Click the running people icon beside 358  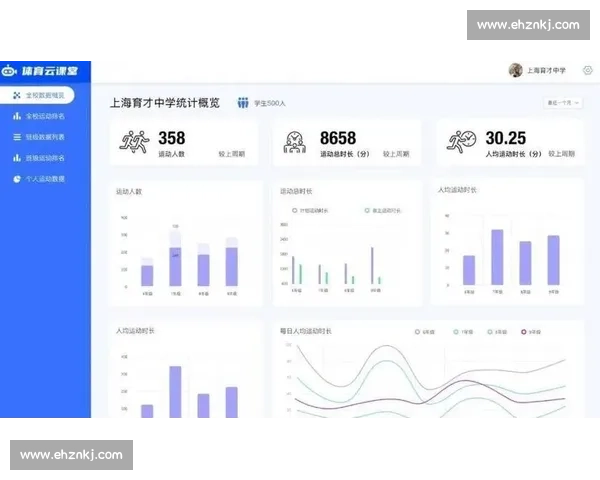click(x=134, y=142)
